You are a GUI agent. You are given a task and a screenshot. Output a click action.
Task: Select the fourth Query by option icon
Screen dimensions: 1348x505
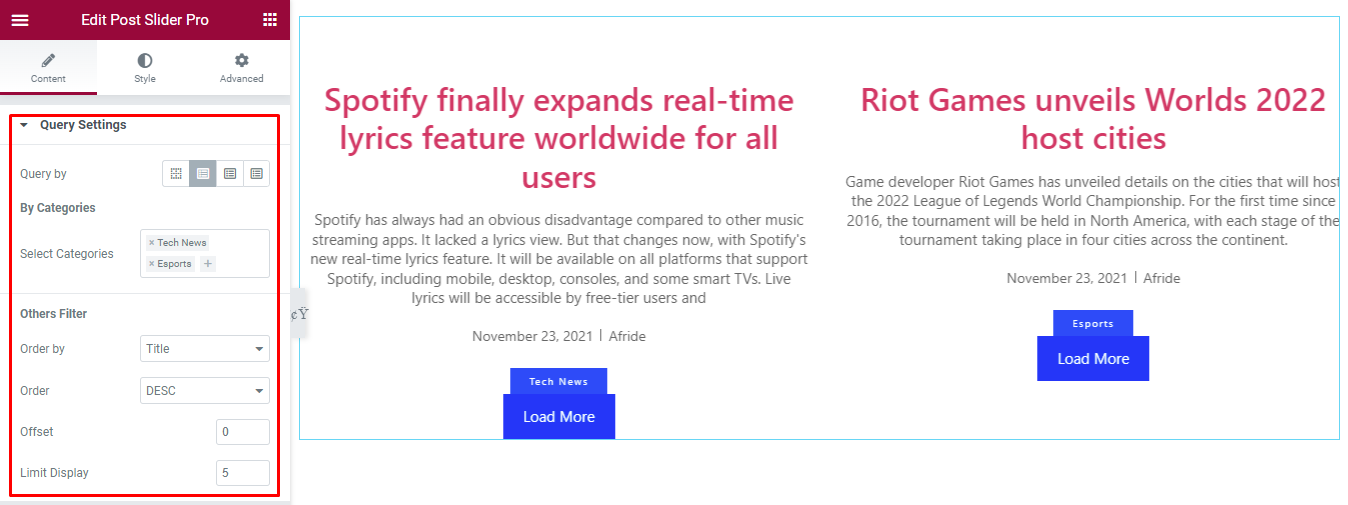tap(257, 174)
